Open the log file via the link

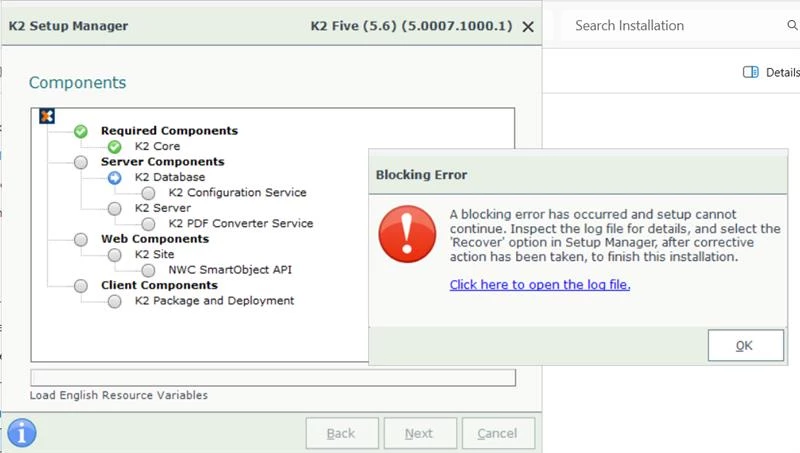coord(540,285)
